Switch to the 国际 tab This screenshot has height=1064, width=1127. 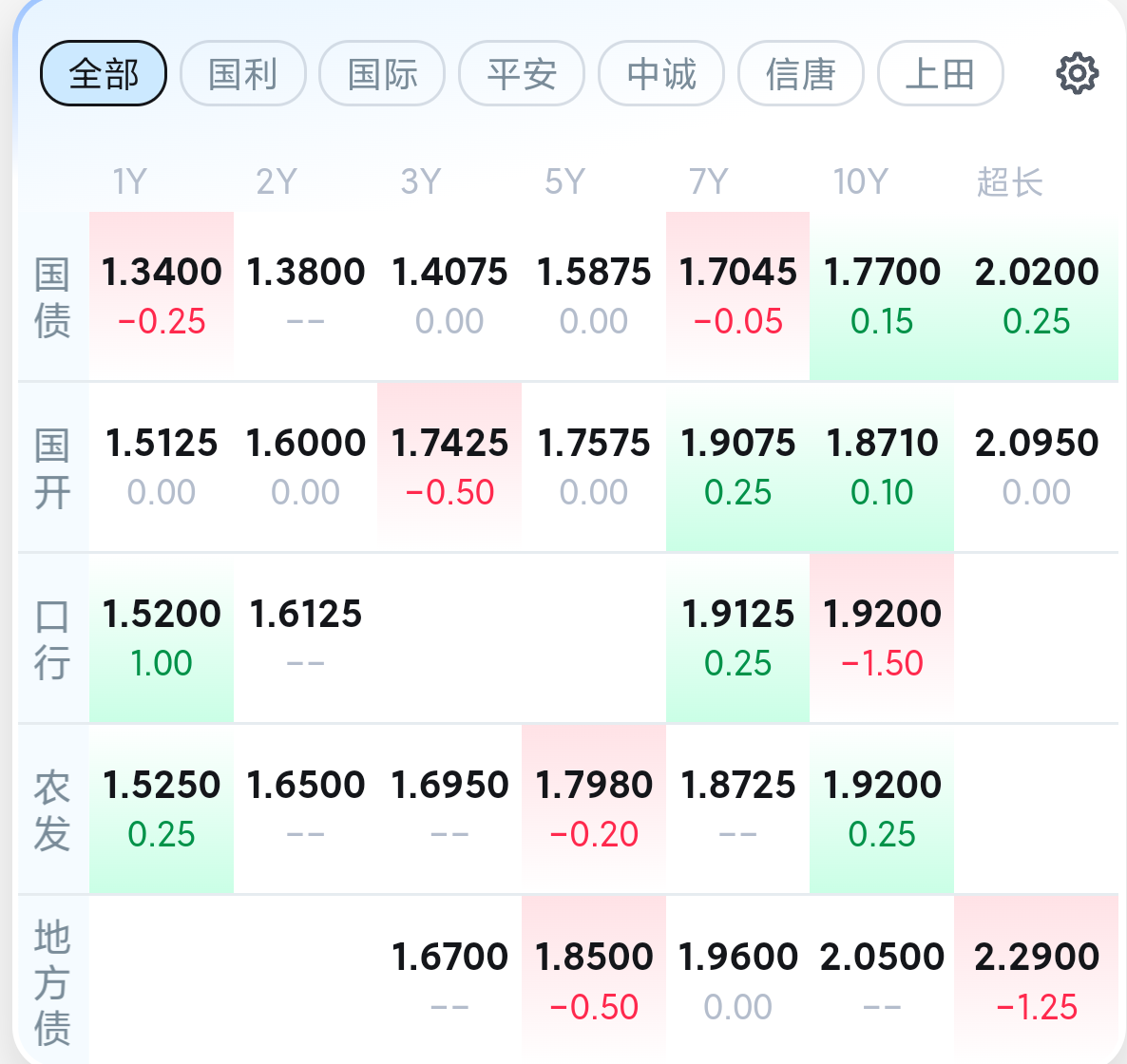382,73
